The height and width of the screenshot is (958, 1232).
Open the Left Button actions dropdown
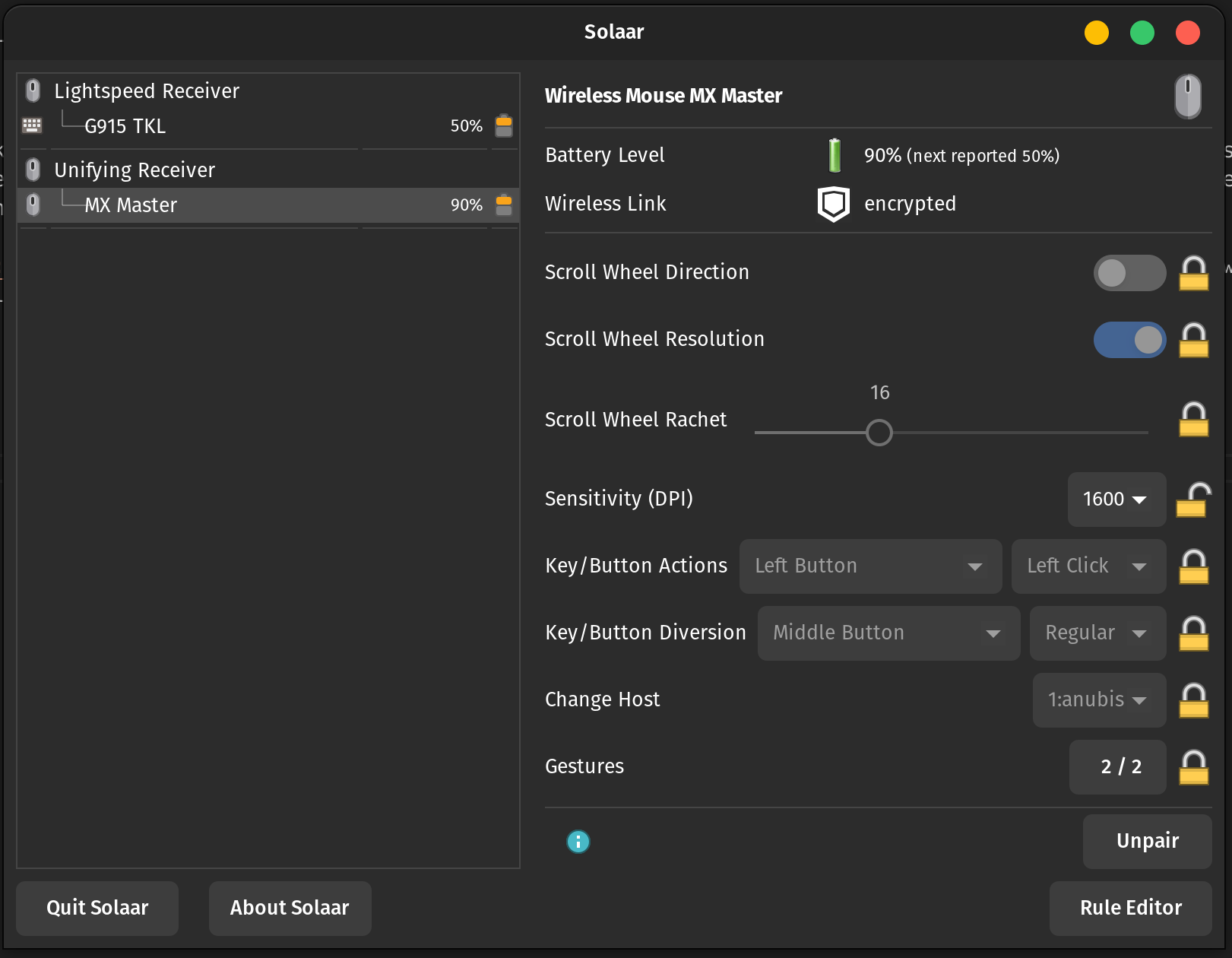pyautogui.click(x=870, y=566)
